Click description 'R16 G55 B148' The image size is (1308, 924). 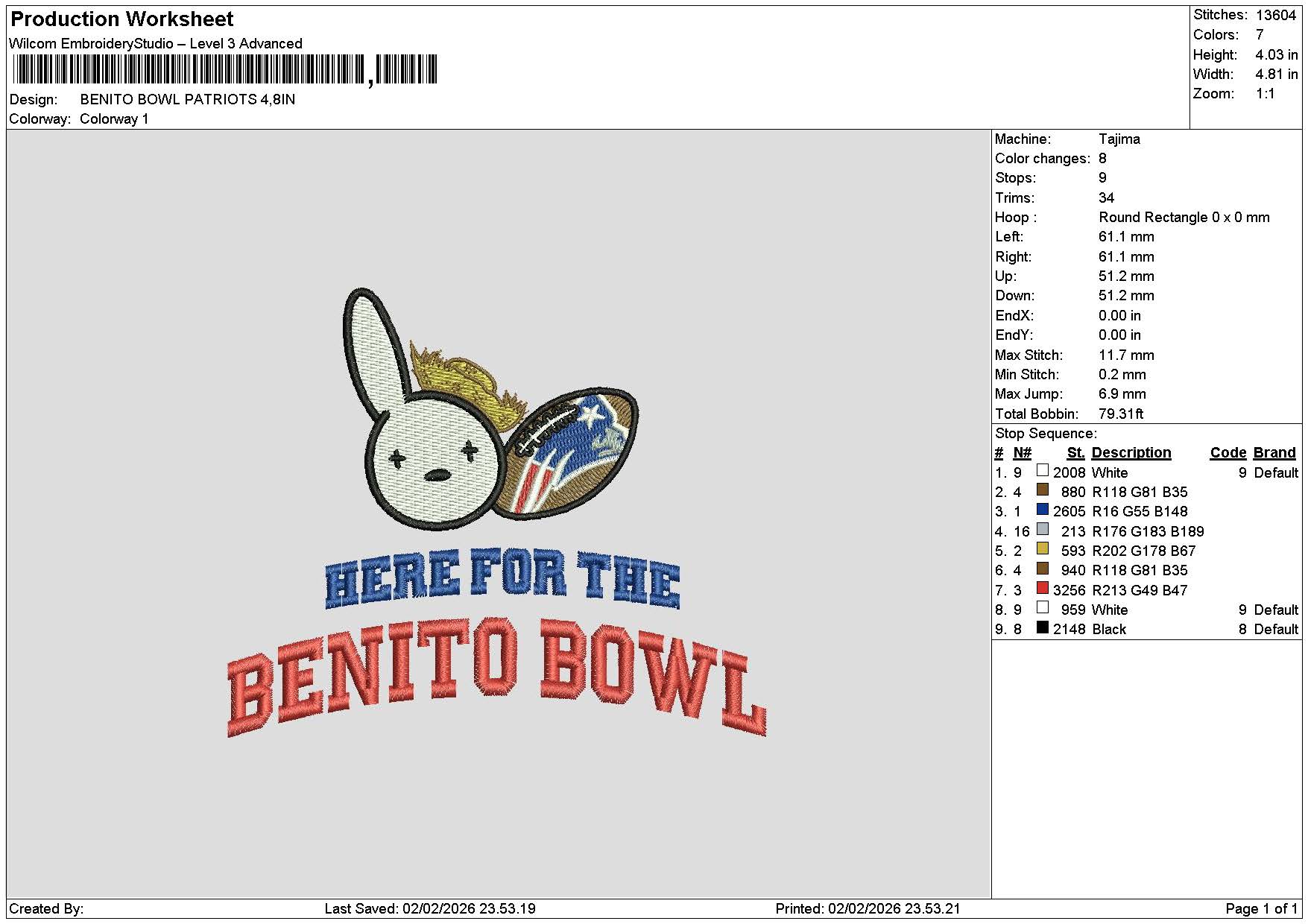pyautogui.click(x=1140, y=512)
